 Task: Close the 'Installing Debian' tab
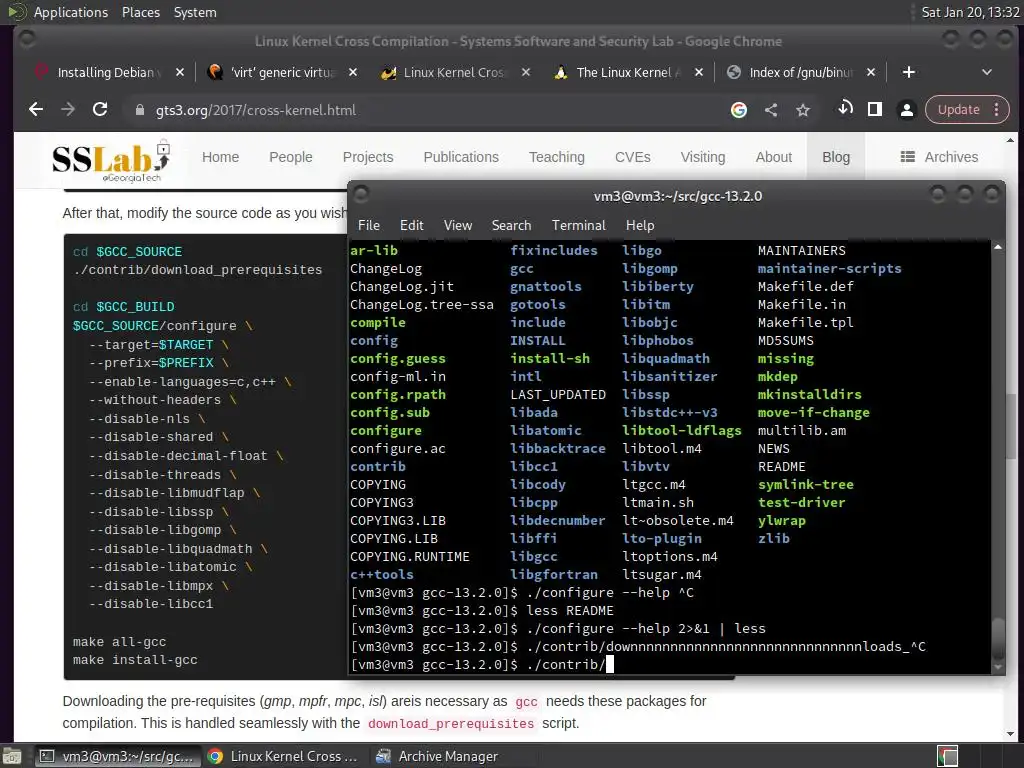coord(180,72)
